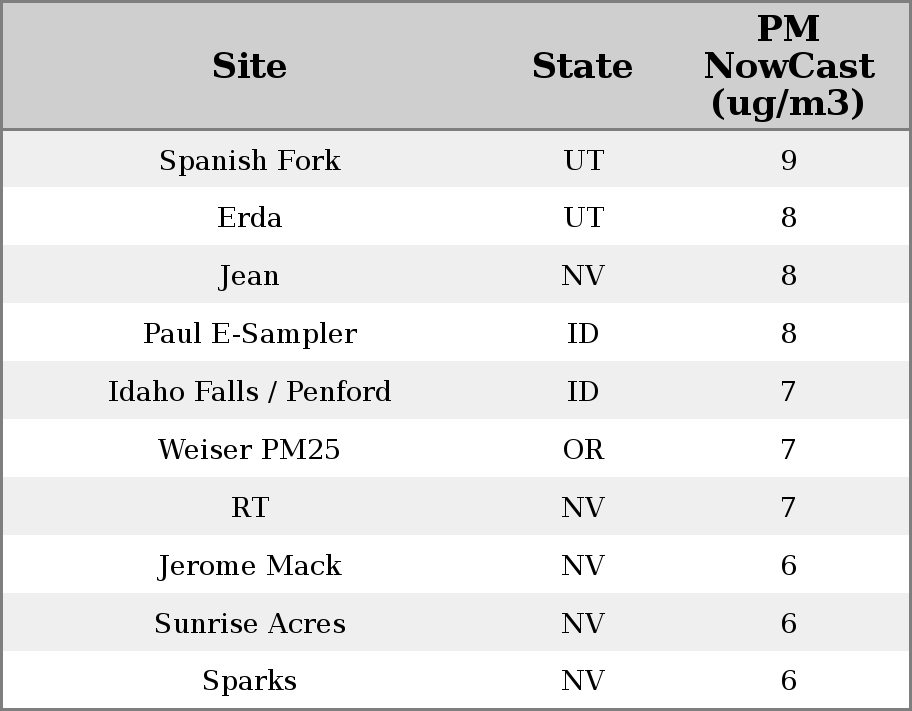Click the Jean site cell
This screenshot has width=912, height=711.
tap(249, 276)
